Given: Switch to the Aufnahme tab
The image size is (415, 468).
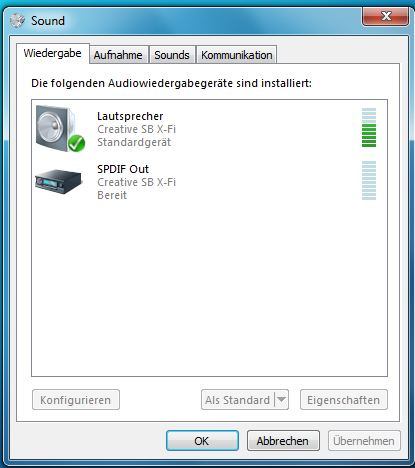Looking at the screenshot, I should point(118,55).
